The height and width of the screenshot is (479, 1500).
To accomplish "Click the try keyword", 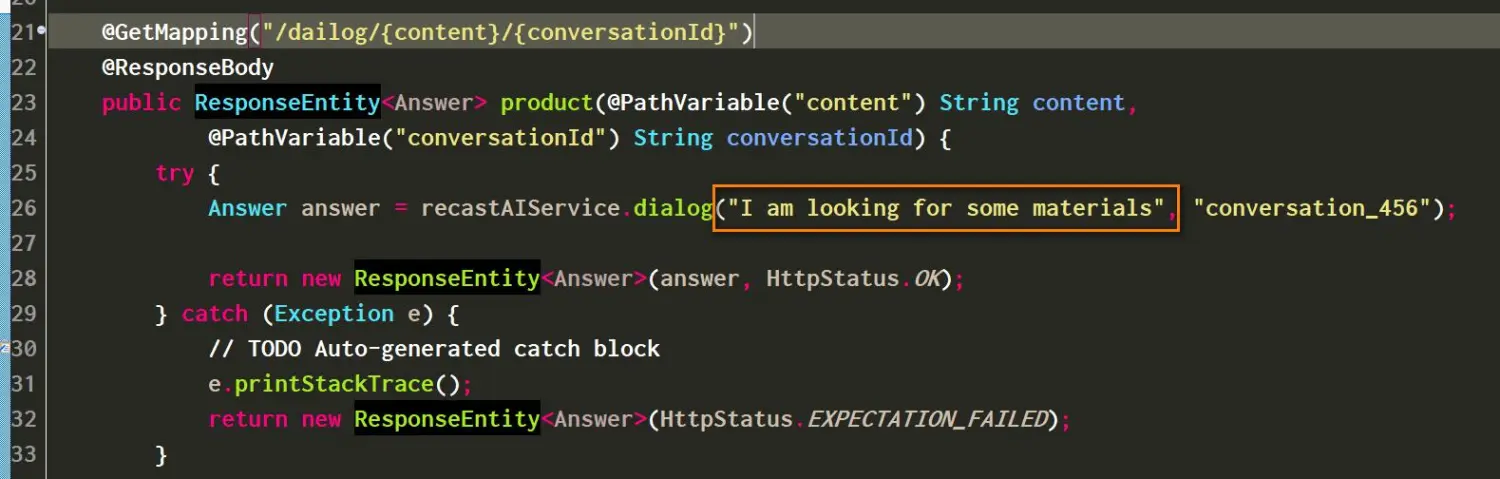I will click(174, 173).
